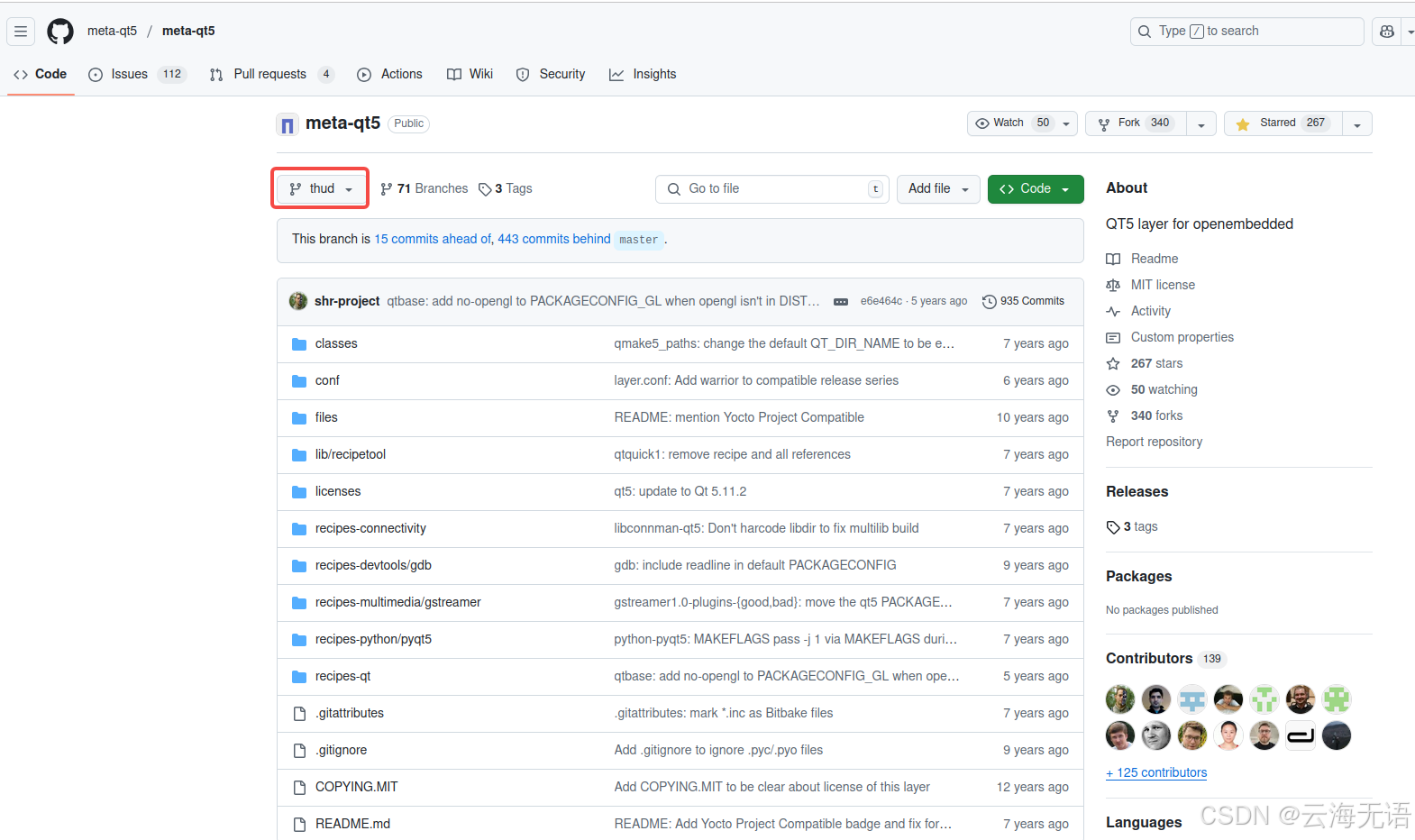
Task: Open the files folder
Action: pos(326,417)
